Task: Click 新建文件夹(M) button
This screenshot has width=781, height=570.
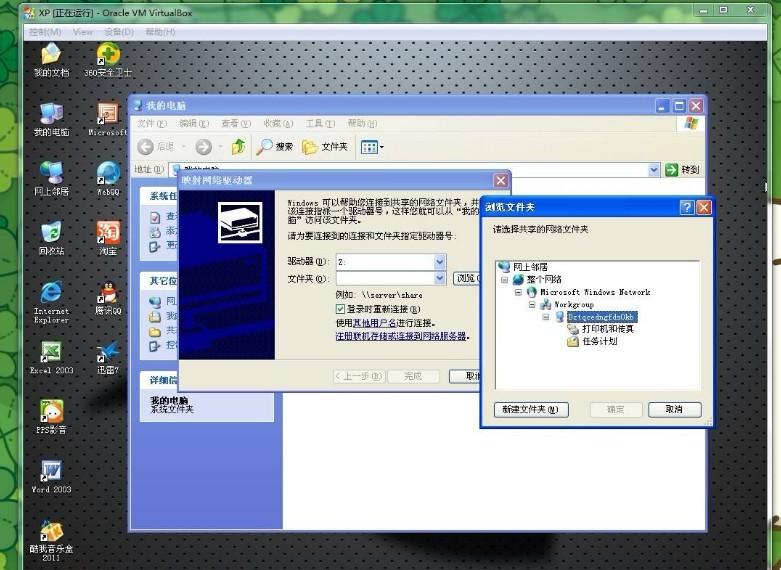Action: tap(531, 410)
